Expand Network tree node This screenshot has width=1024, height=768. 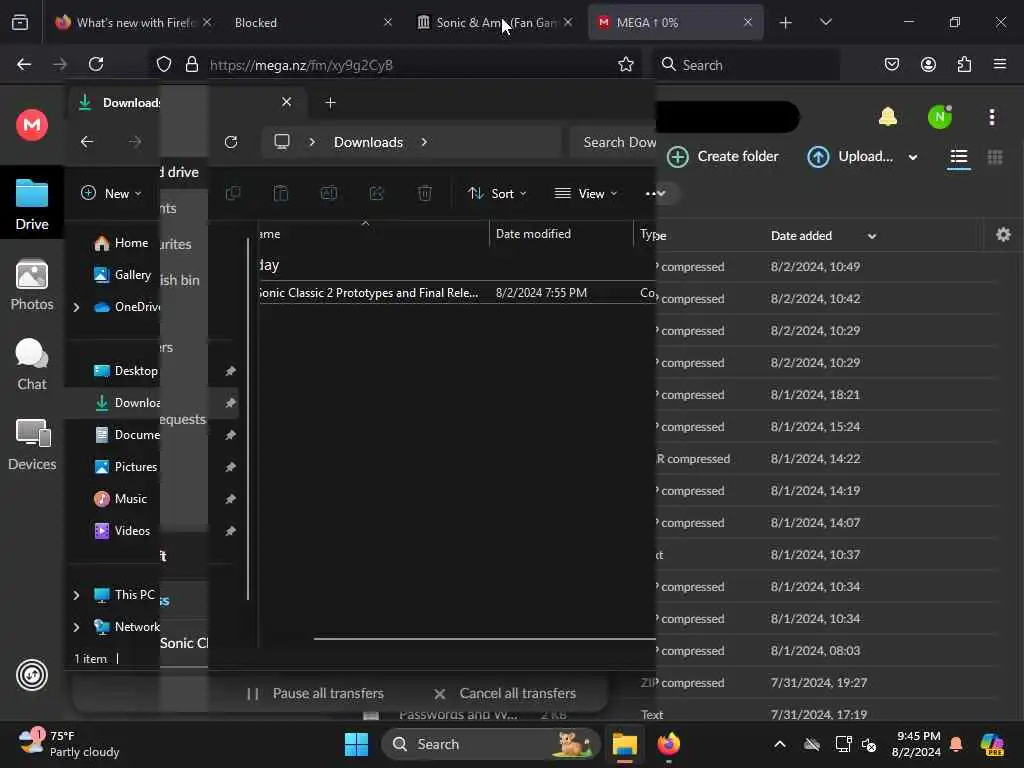(x=76, y=627)
